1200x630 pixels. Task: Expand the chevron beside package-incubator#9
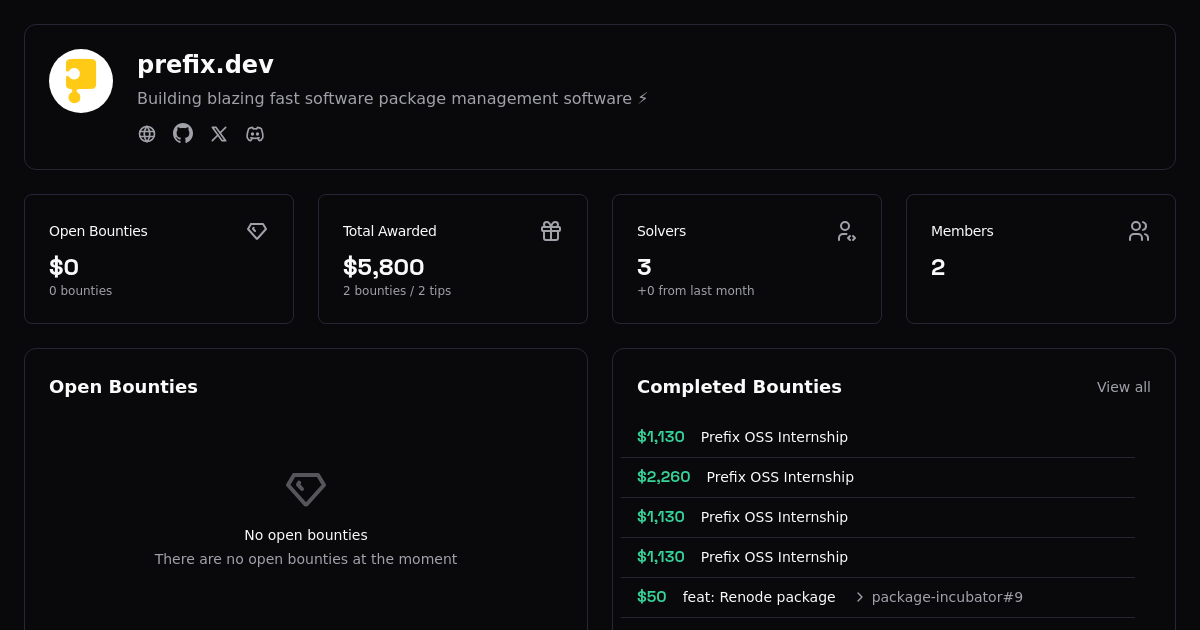[x=859, y=597]
